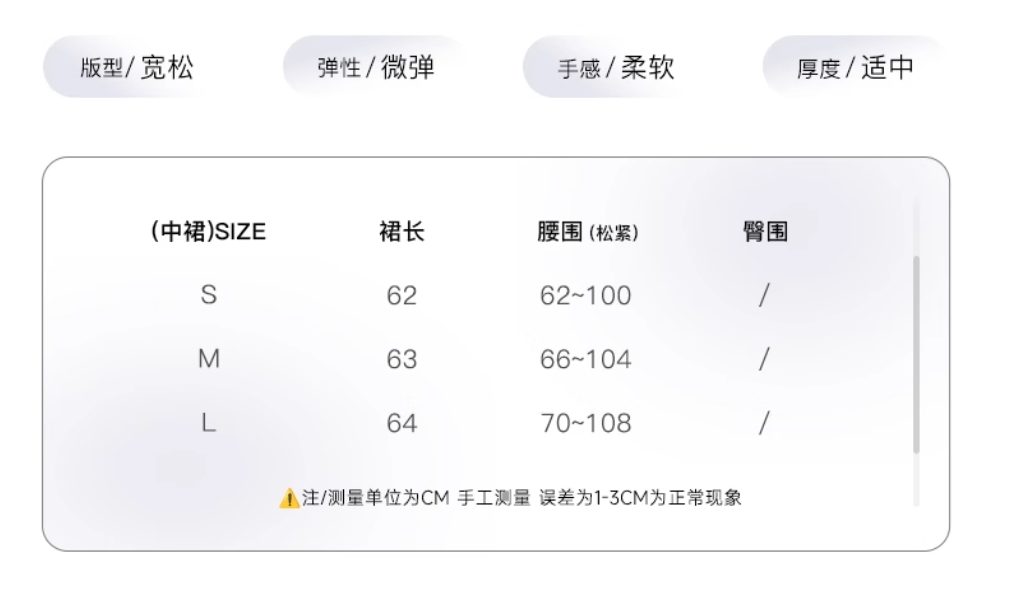This screenshot has width=1033, height=615.
Task: Click waist range 66~104
Action: 586,359
